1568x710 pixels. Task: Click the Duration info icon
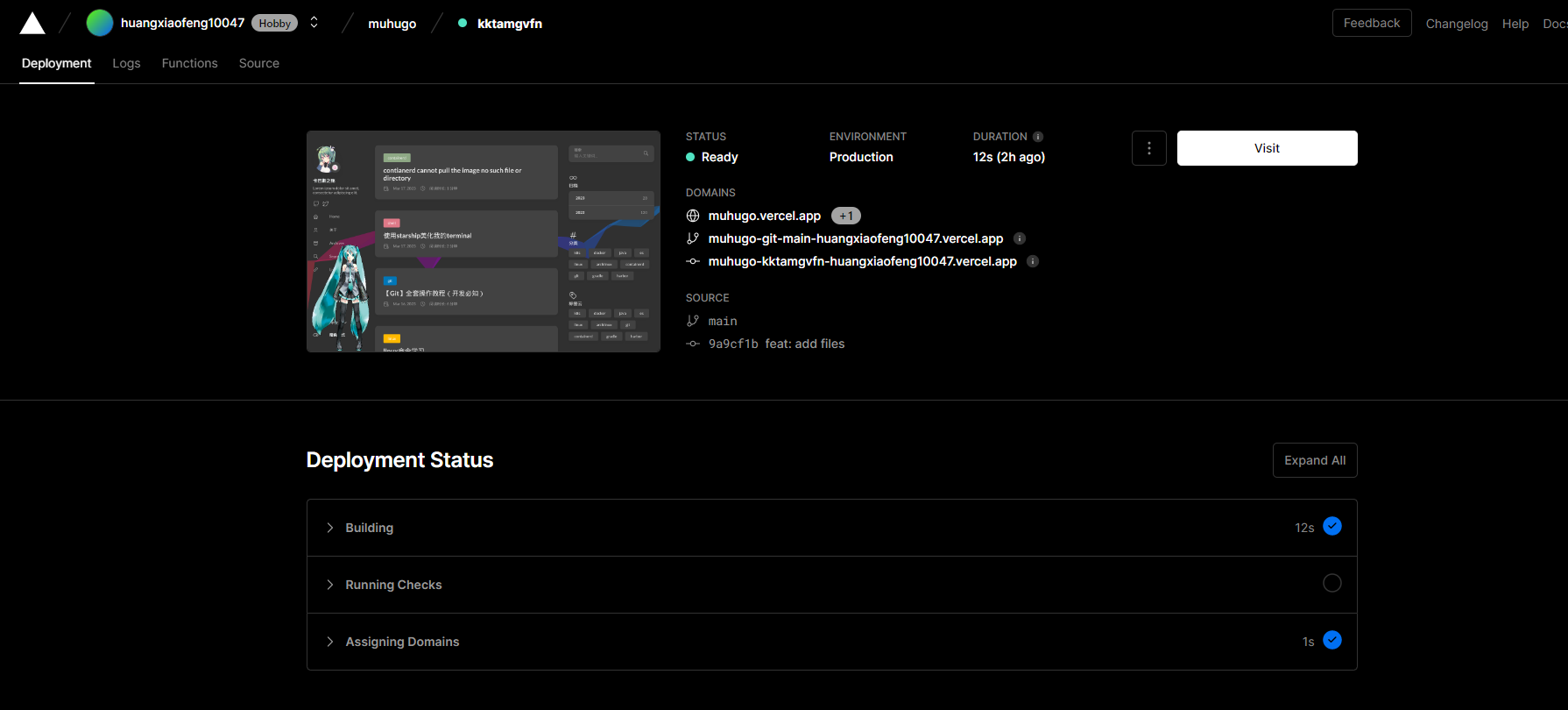point(1038,137)
